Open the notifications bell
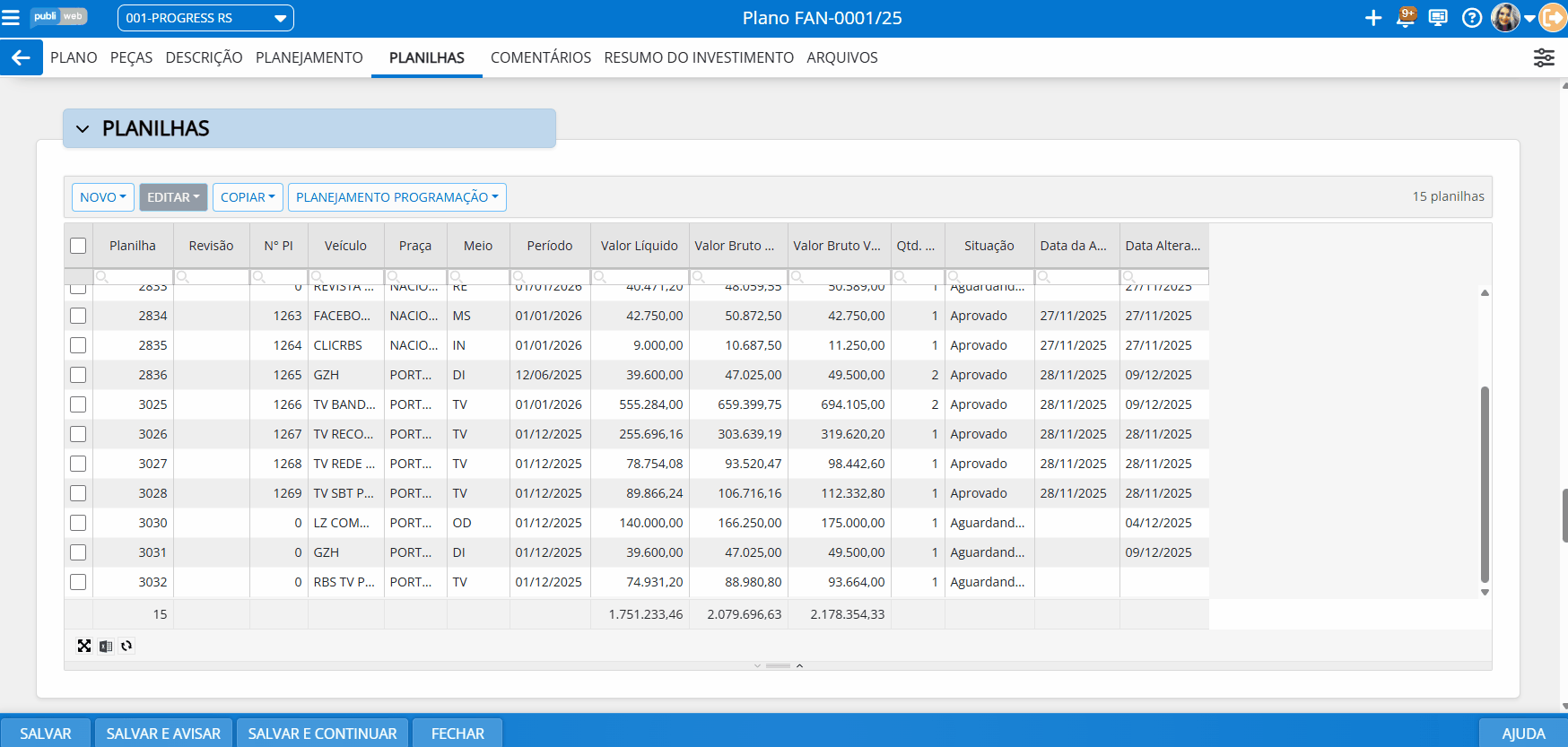Image resolution: width=1568 pixels, height=747 pixels. tap(1406, 18)
